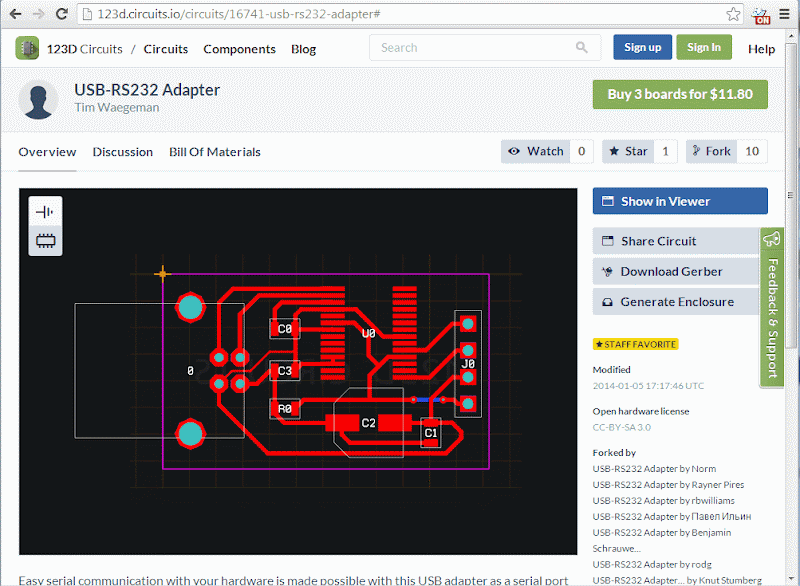Click the extension icon labeled ON
This screenshot has height=586, width=800.
(x=761, y=15)
